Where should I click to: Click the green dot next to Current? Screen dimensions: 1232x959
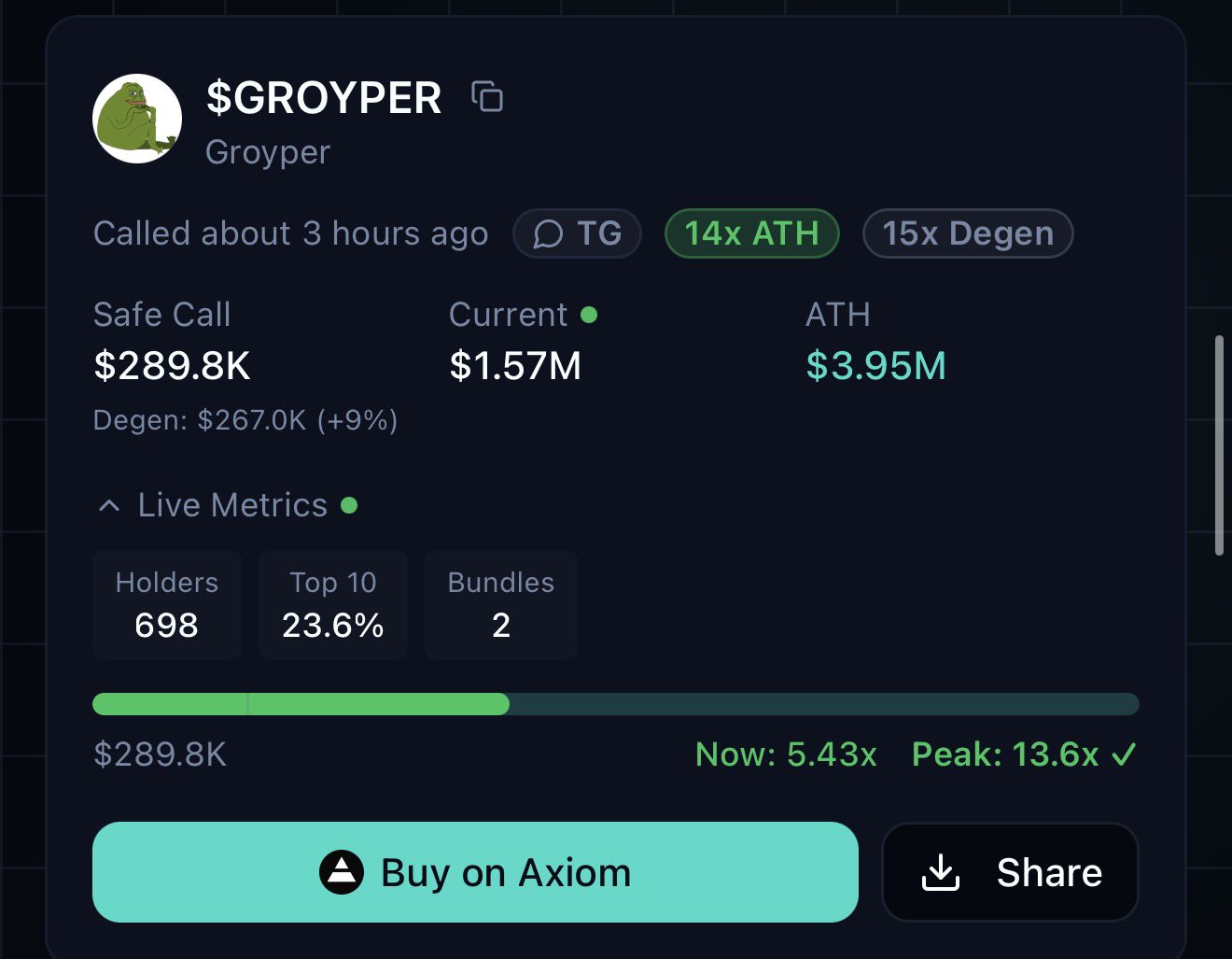(589, 315)
